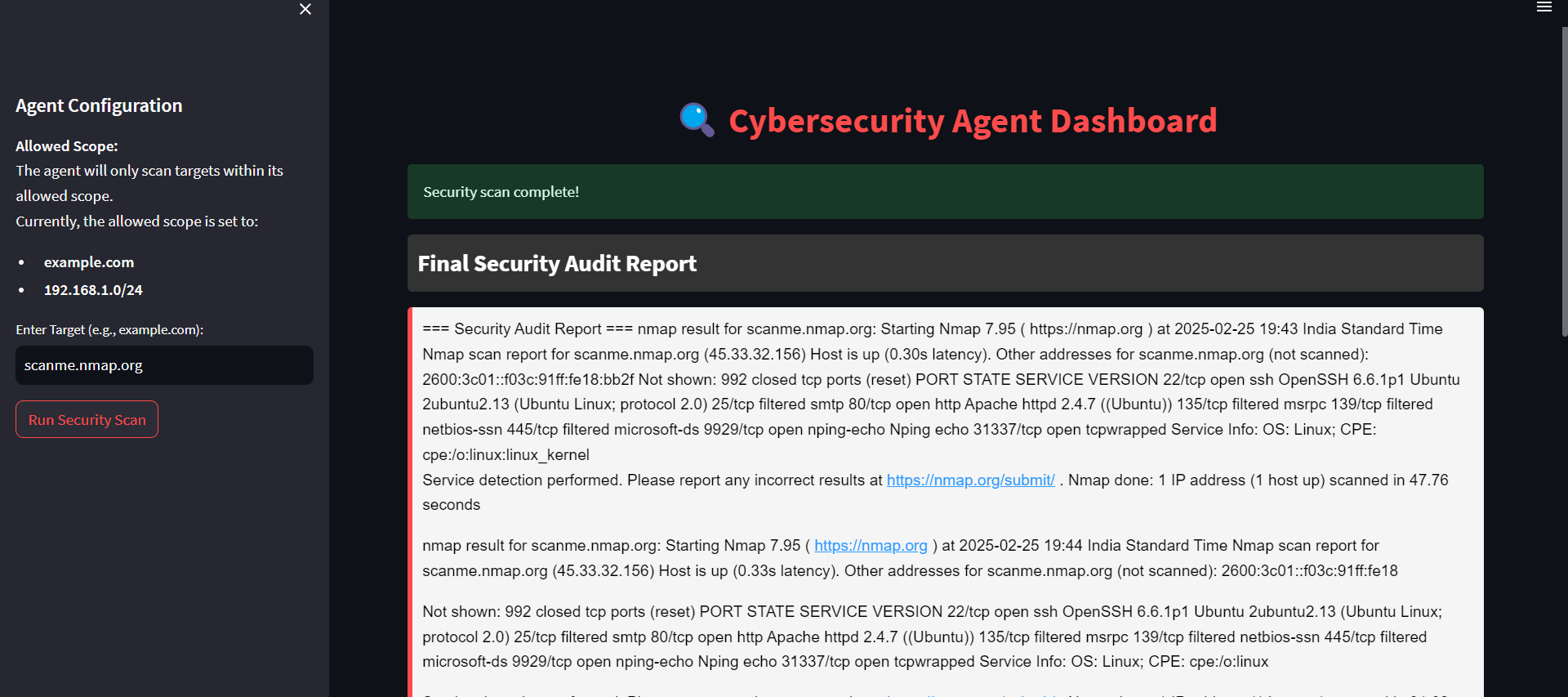Viewport: 1568px width, 697px height.
Task: Open the nmap.org/submit link
Action: pos(970,480)
